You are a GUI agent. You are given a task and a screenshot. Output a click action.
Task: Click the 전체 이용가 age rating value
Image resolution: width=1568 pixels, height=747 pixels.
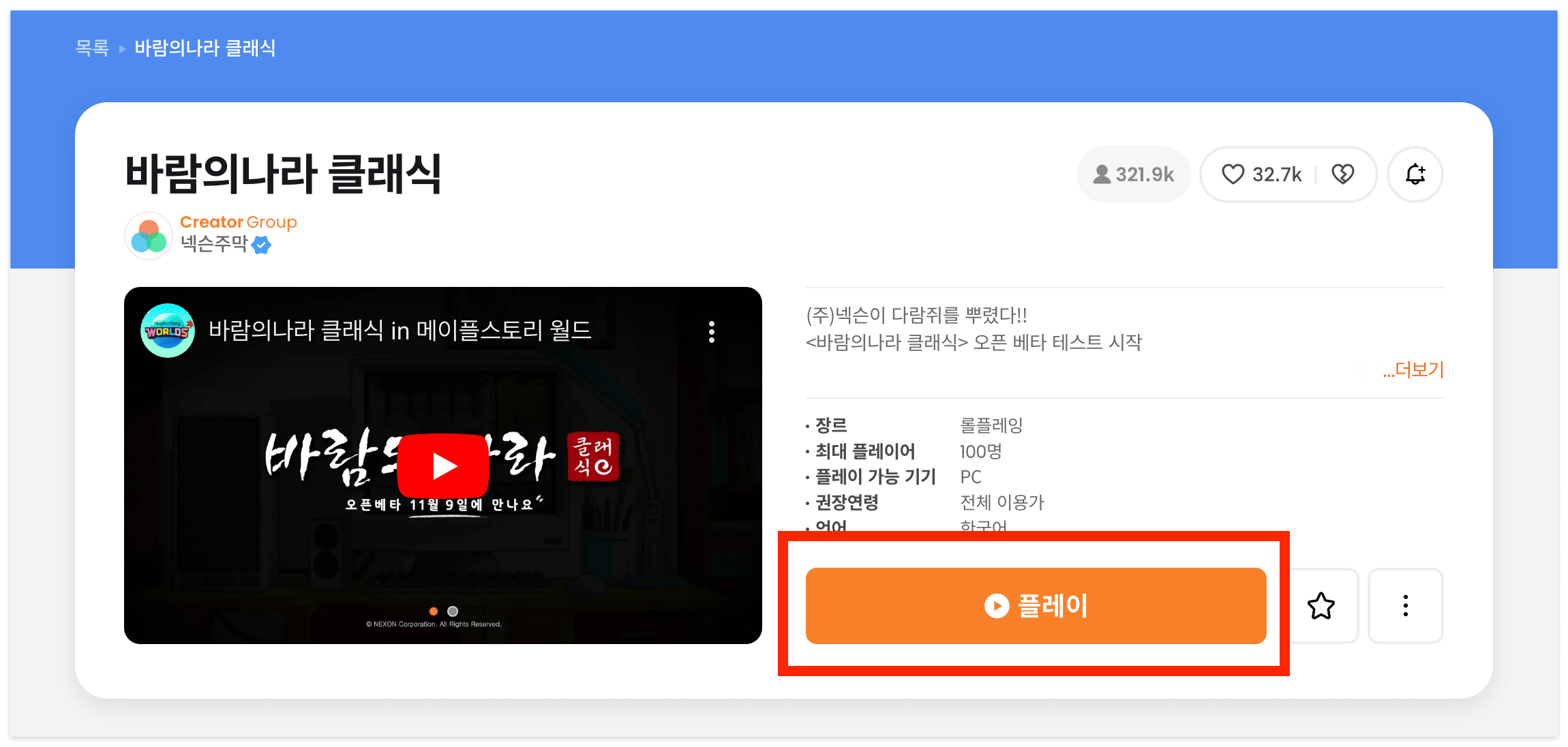tap(1002, 502)
